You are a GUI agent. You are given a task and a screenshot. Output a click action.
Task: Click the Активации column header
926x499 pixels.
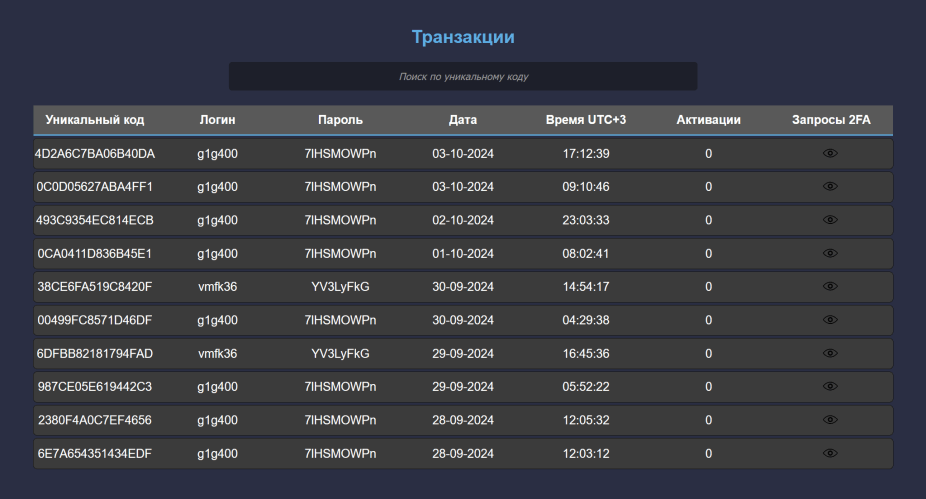708,120
